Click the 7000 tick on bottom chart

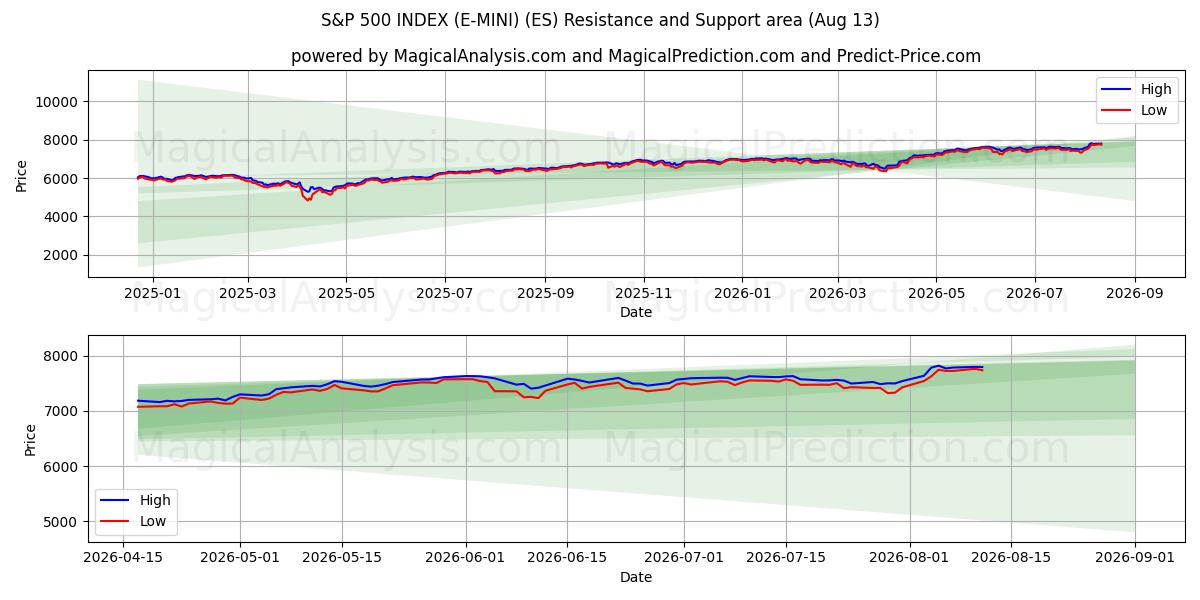pos(61,412)
